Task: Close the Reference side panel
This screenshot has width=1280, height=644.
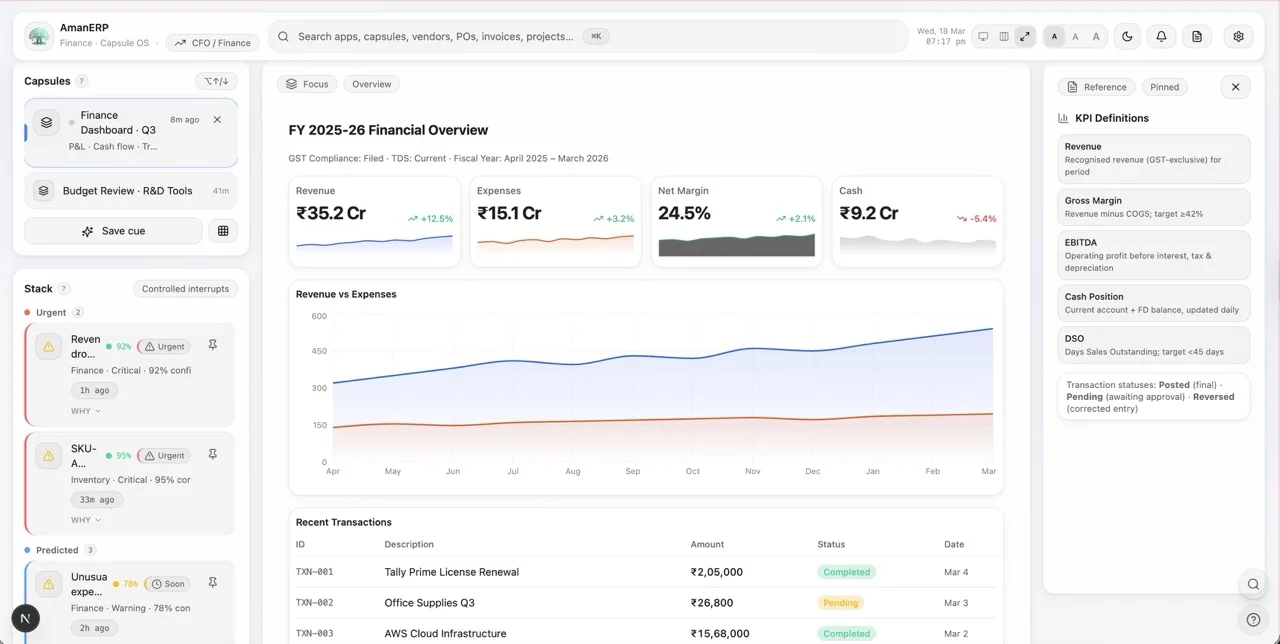Action: [1235, 87]
